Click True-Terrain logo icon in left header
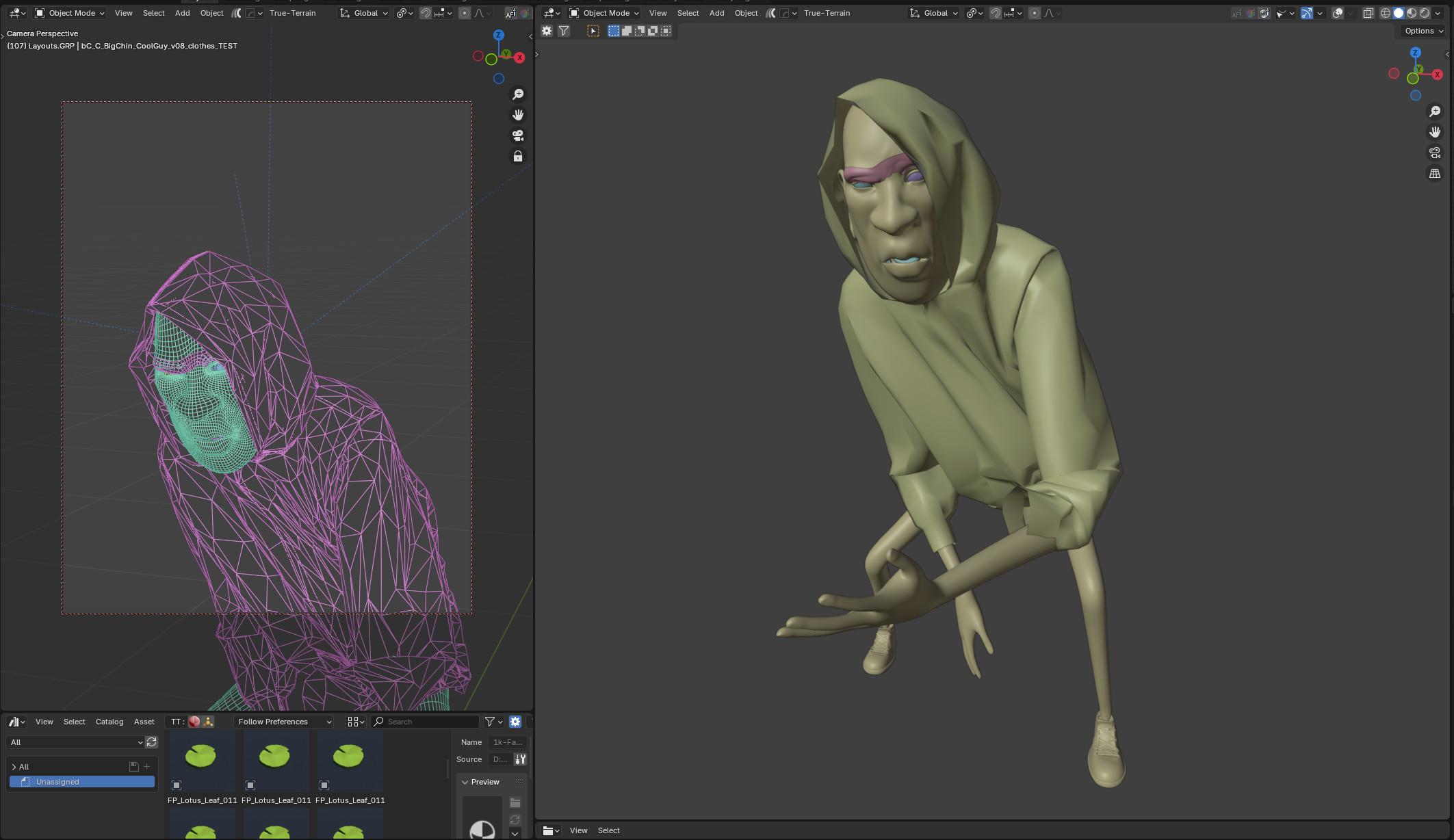The image size is (1454, 840). point(236,13)
